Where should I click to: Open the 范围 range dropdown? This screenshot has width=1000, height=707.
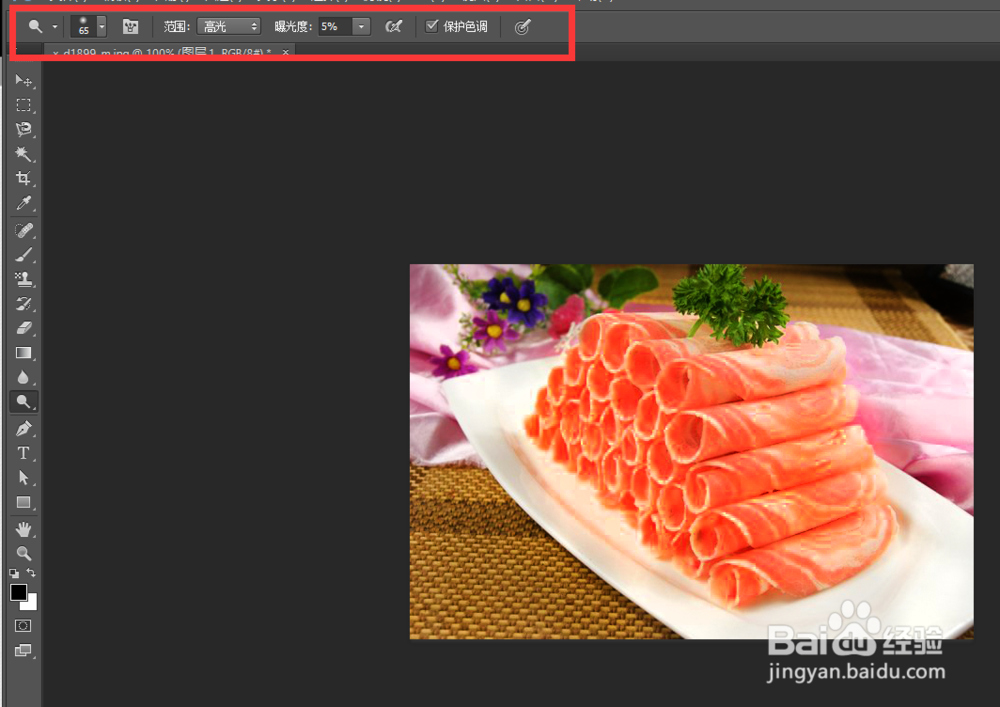pos(228,27)
